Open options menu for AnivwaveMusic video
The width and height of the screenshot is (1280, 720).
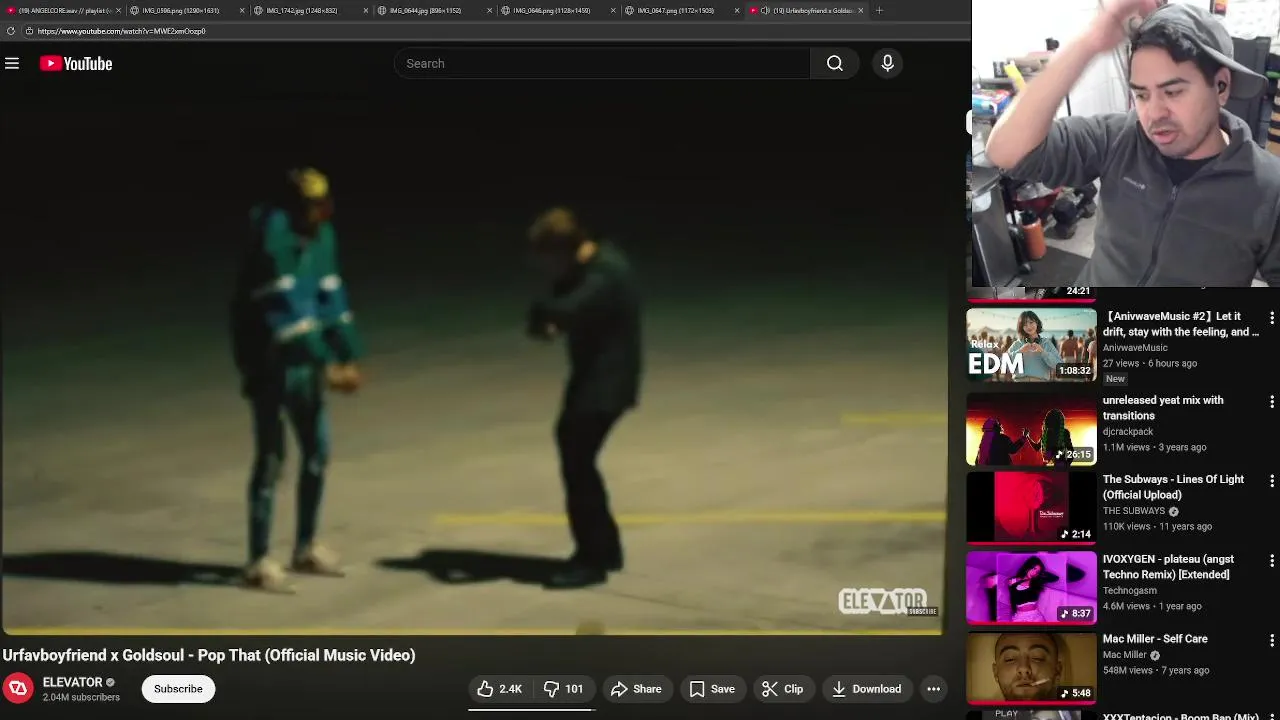[1271, 318]
